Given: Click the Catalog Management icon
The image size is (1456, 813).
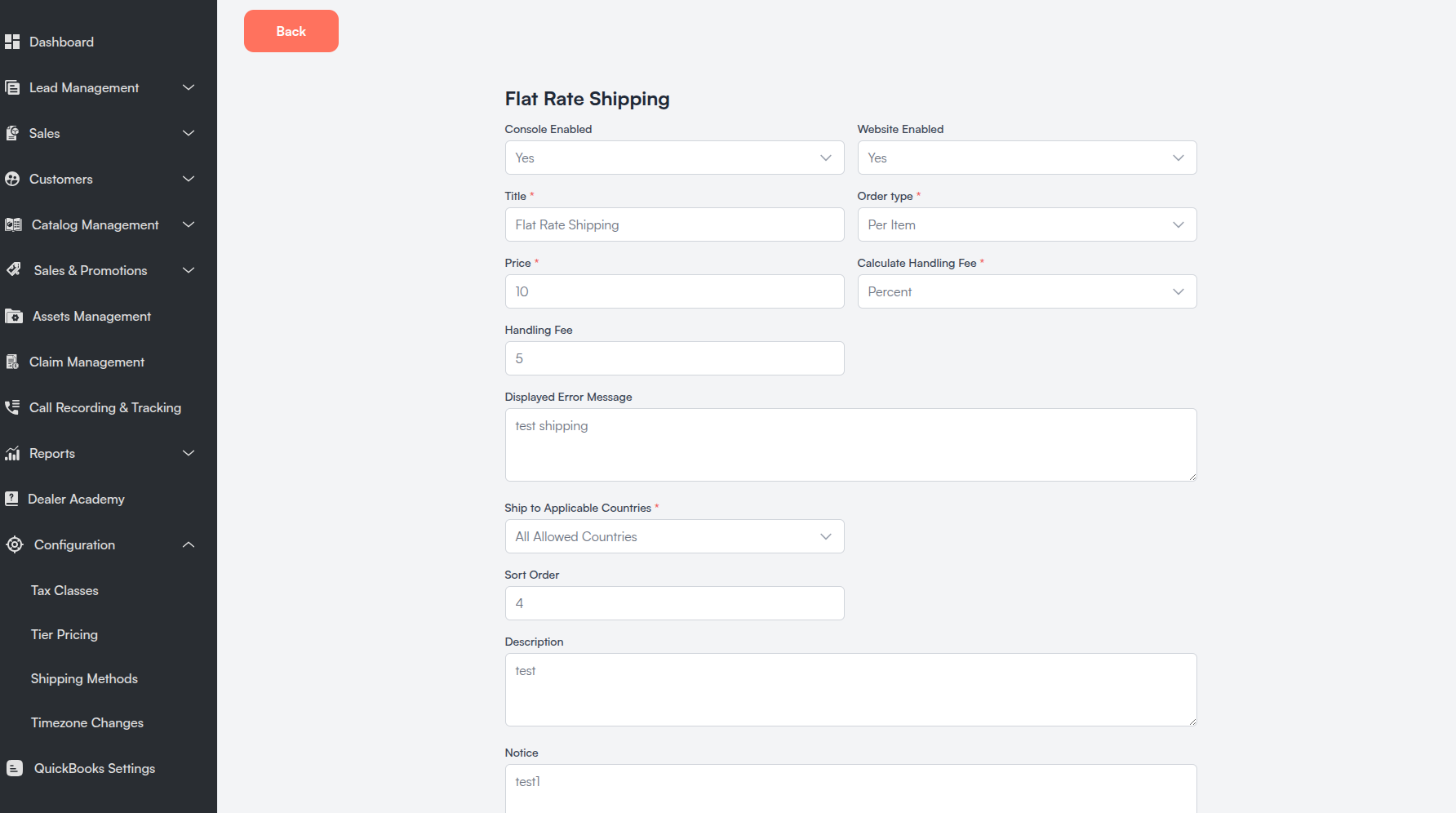Looking at the screenshot, I should click(x=13, y=224).
